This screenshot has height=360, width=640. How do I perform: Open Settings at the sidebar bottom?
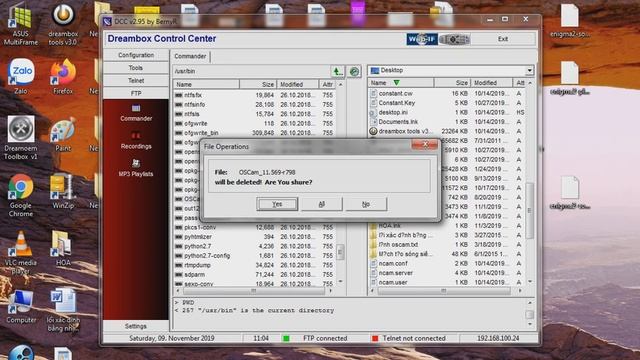tap(136, 326)
